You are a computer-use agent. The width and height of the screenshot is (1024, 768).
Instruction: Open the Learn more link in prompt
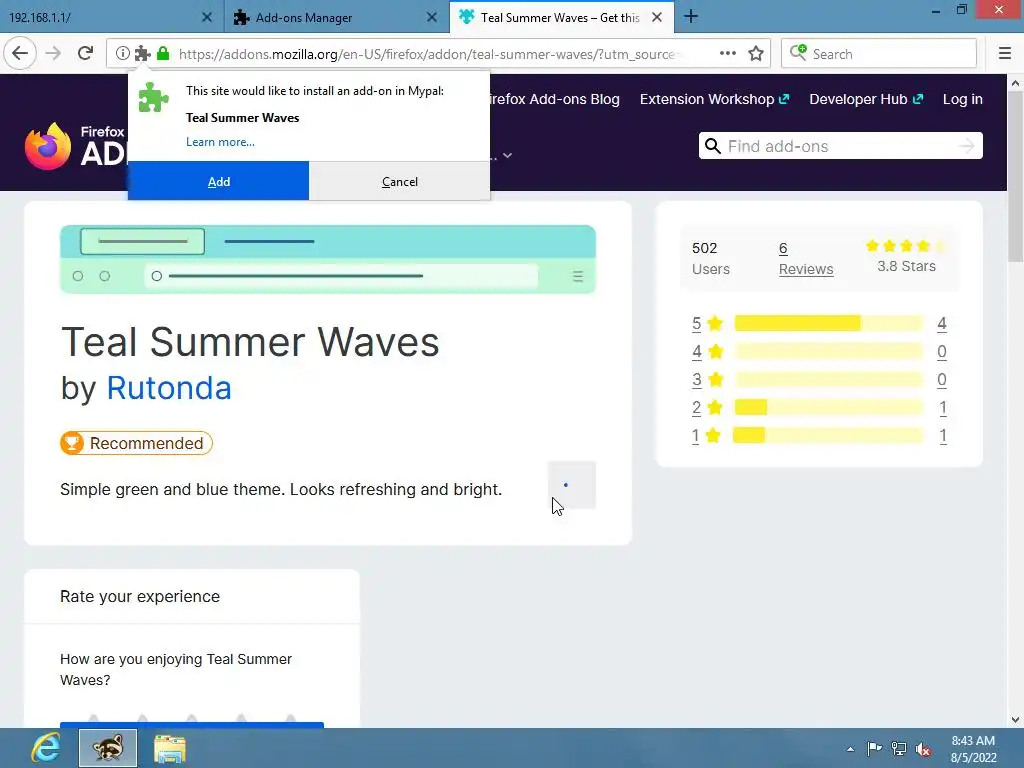click(x=220, y=142)
